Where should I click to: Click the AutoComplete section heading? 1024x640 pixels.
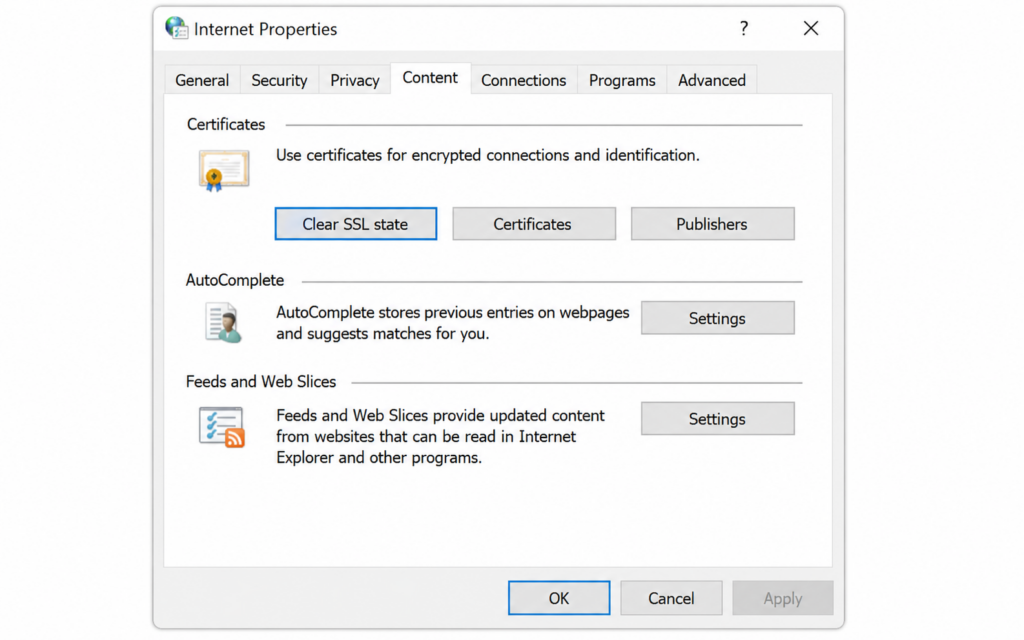pos(235,280)
